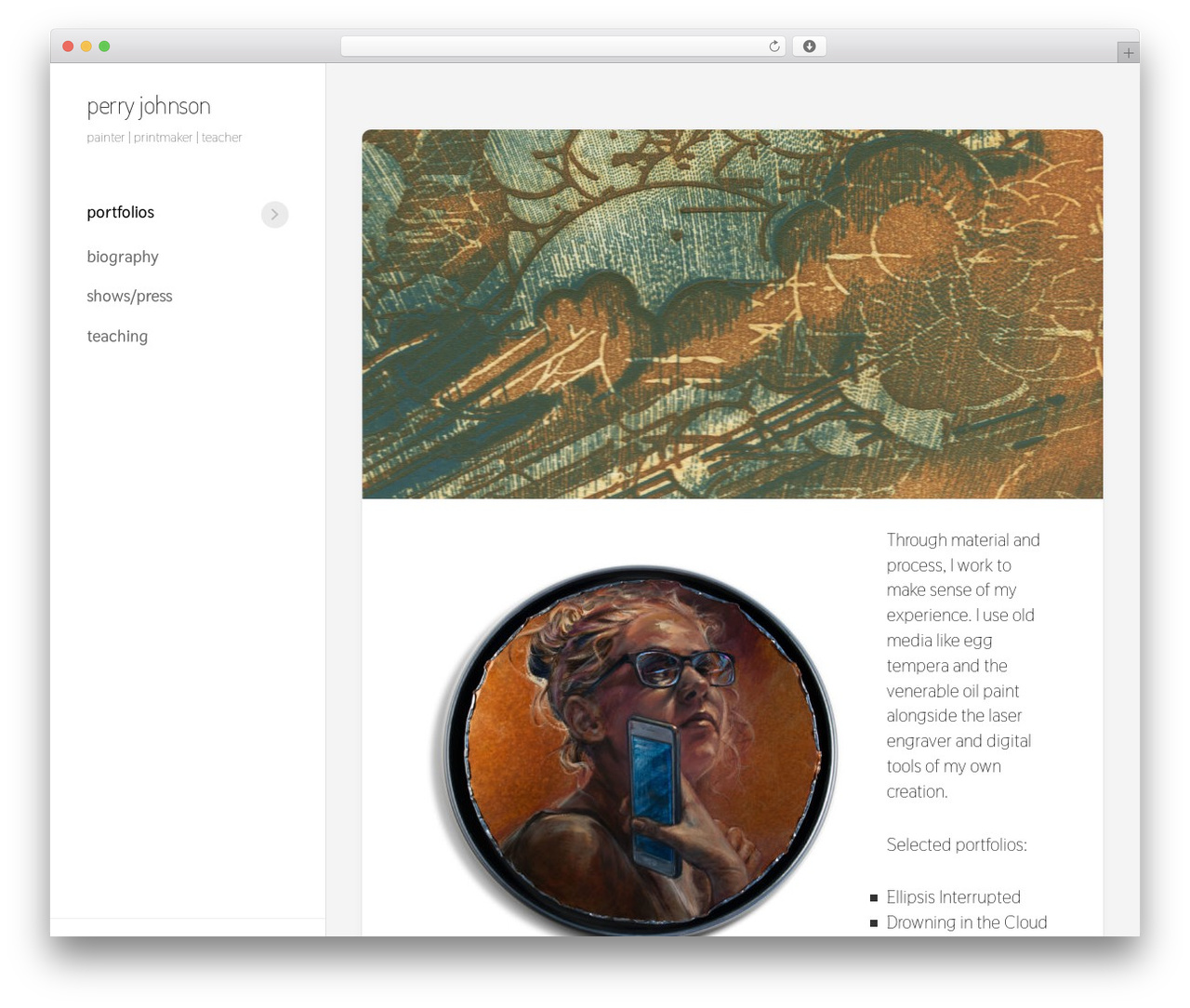
Task: Open the portfolios menu item
Action: (x=120, y=213)
